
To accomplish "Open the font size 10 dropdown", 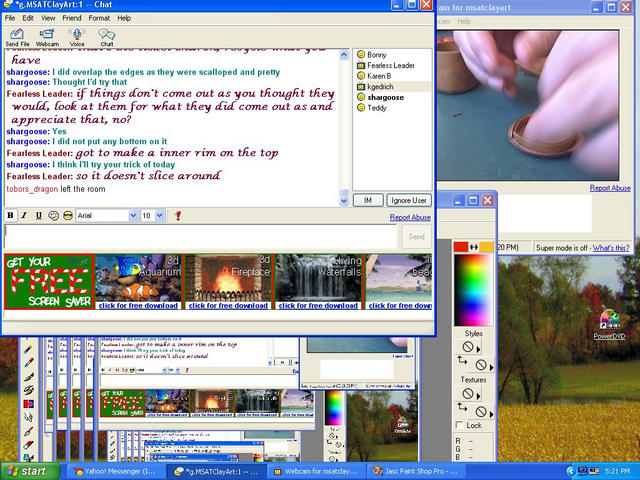I will (x=160, y=216).
